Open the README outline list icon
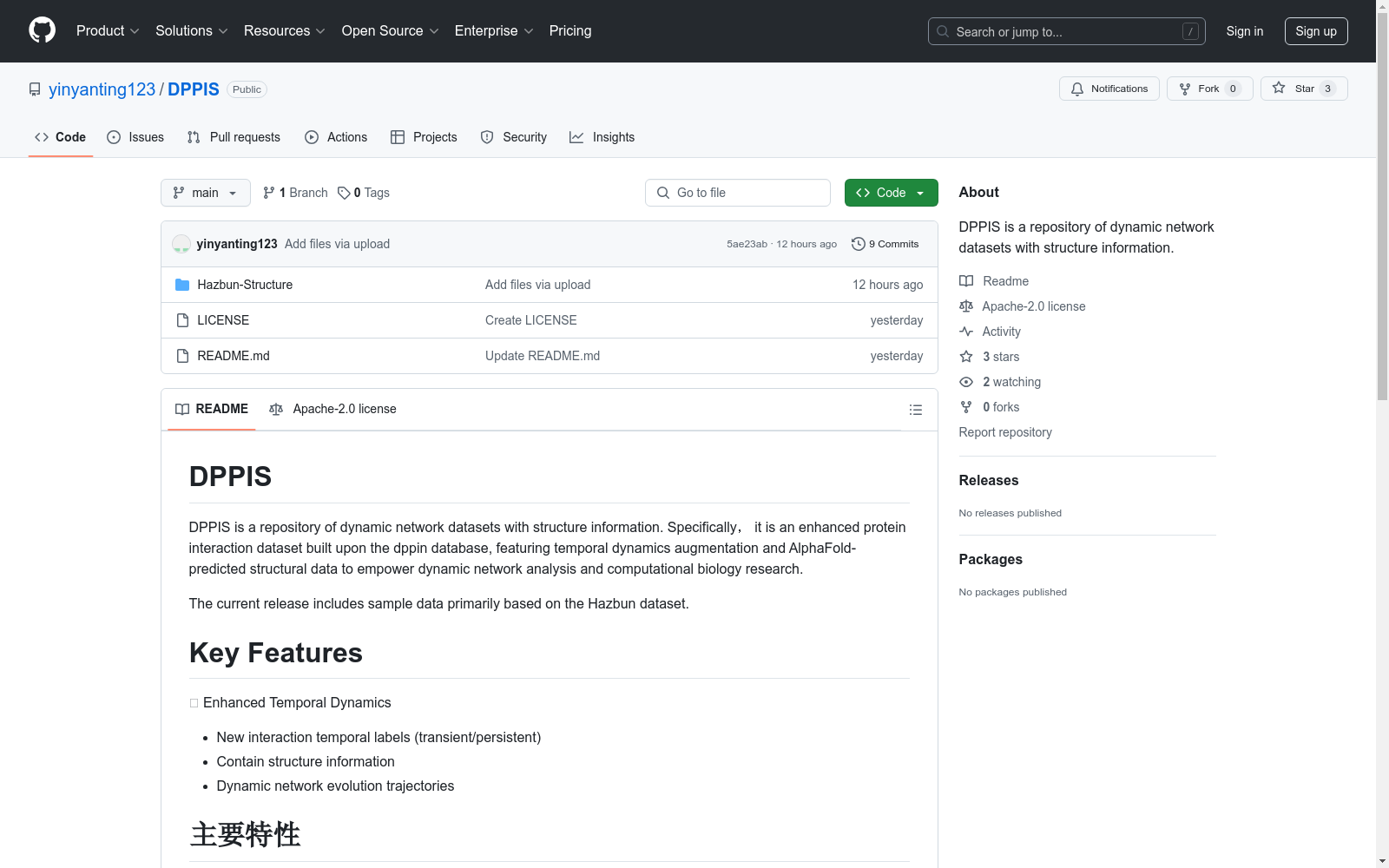1389x868 pixels. pyautogui.click(x=915, y=410)
